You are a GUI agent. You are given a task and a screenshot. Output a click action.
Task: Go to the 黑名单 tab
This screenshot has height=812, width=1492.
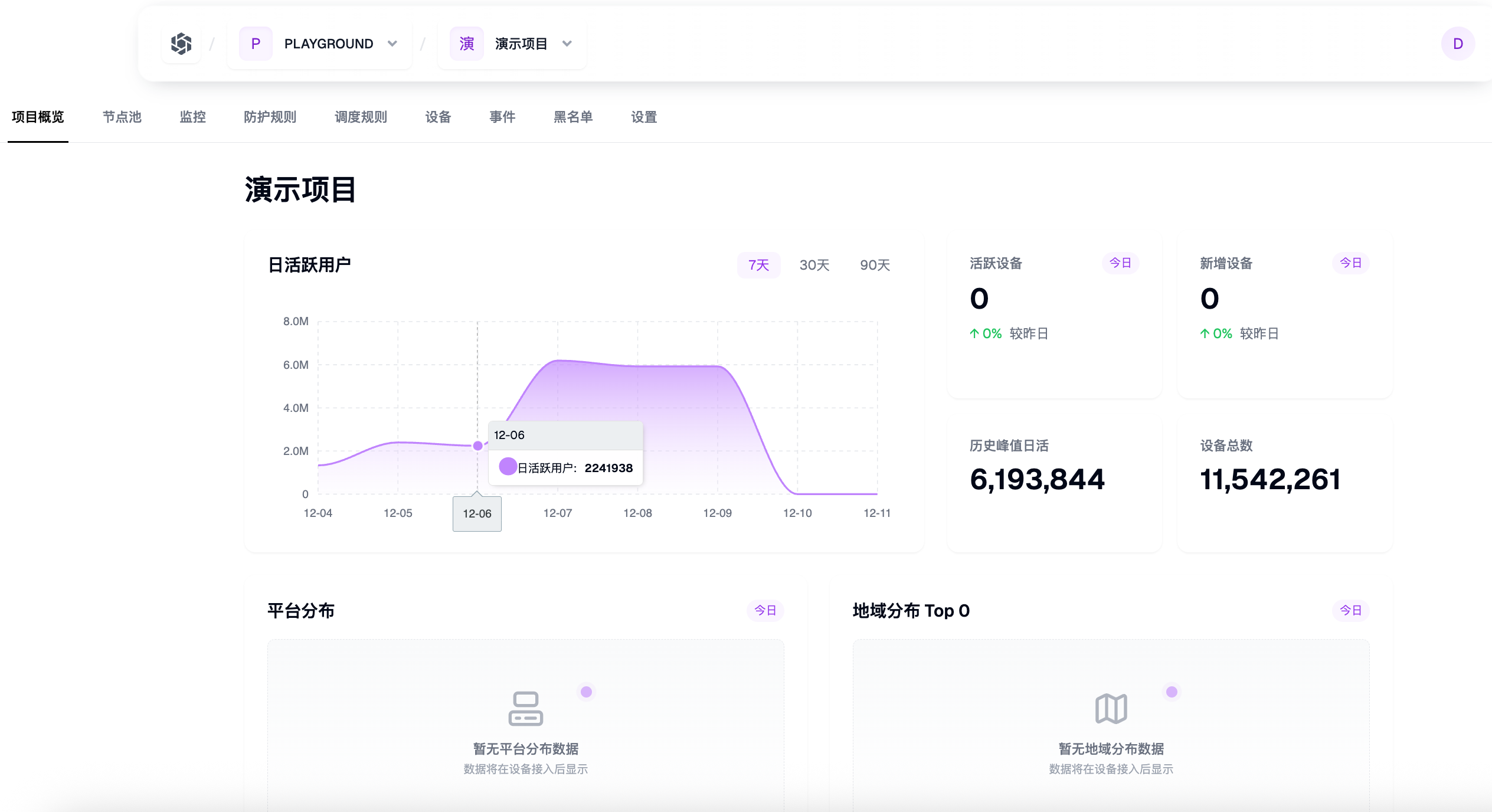click(572, 117)
